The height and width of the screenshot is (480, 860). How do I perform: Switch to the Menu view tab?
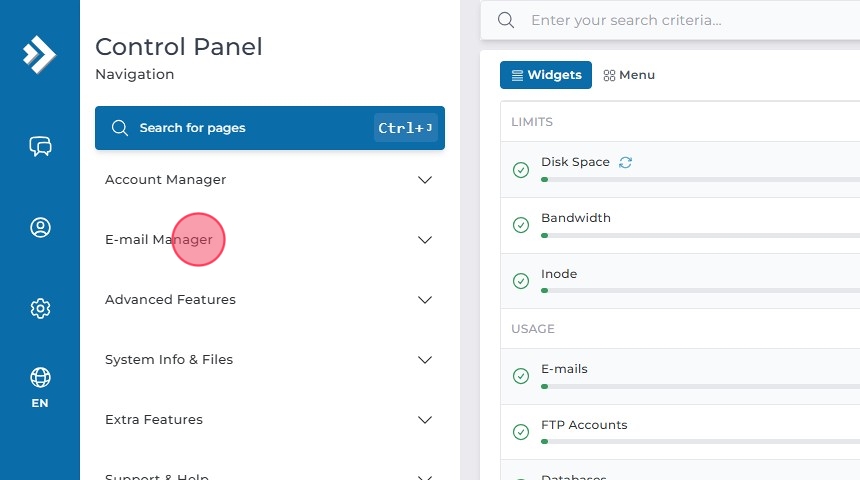[x=629, y=75]
